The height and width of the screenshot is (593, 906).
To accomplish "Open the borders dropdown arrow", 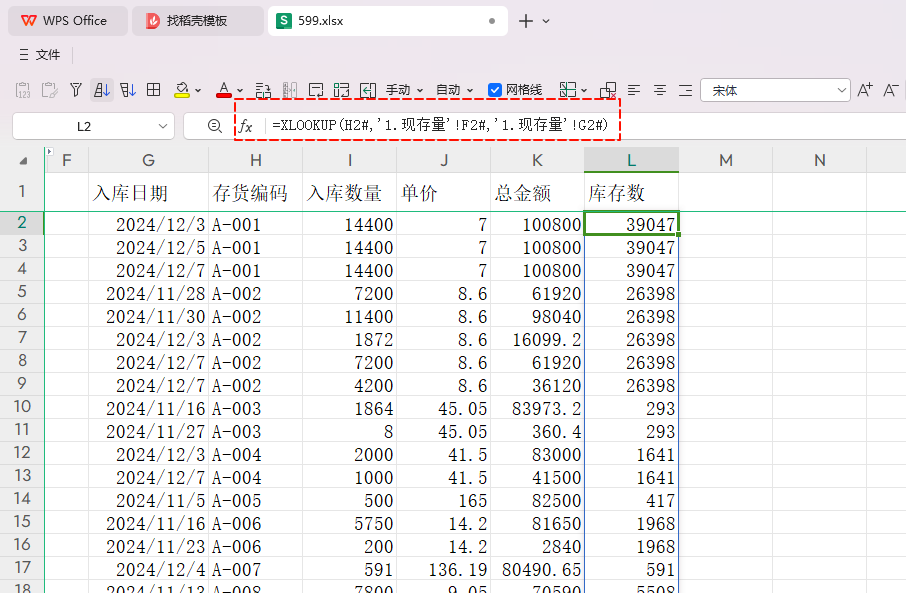I will coord(584,91).
